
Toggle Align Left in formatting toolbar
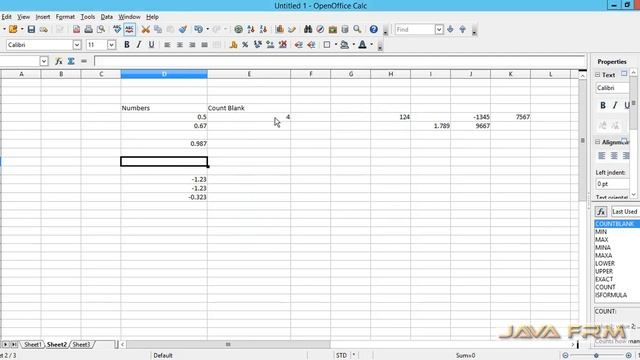(x=167, y=45)
